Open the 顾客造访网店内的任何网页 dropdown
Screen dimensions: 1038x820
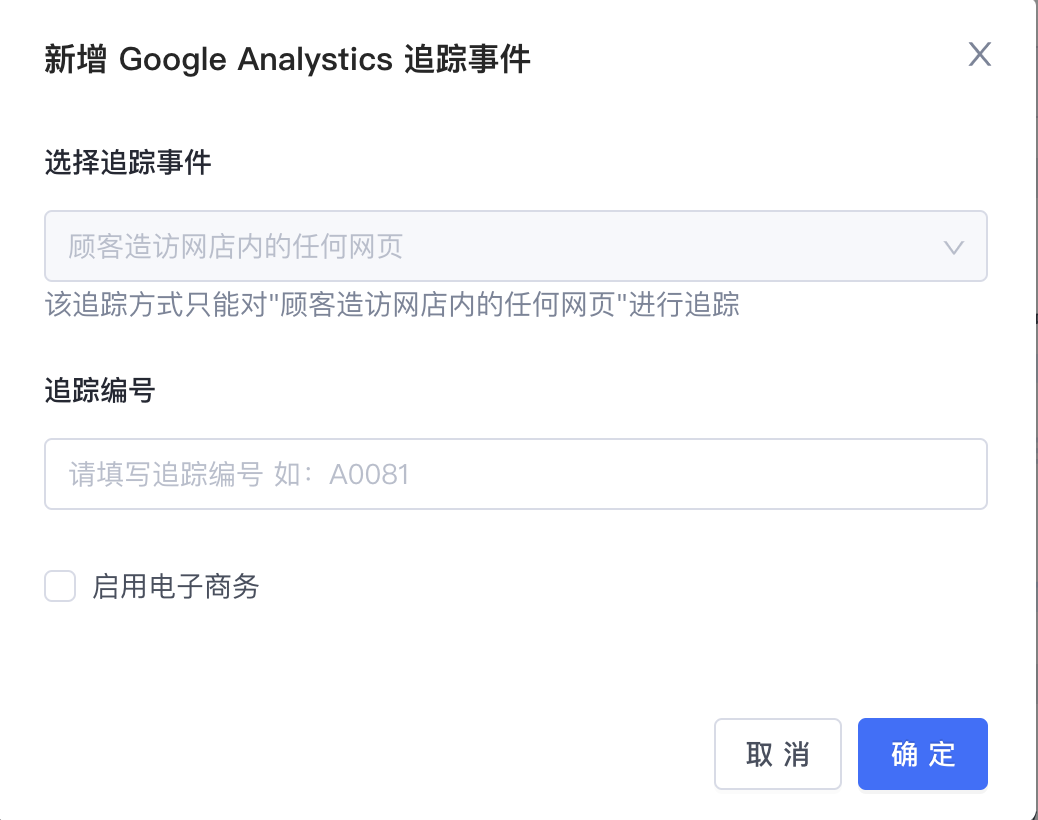pyautogui.click(x=515, y=246)
